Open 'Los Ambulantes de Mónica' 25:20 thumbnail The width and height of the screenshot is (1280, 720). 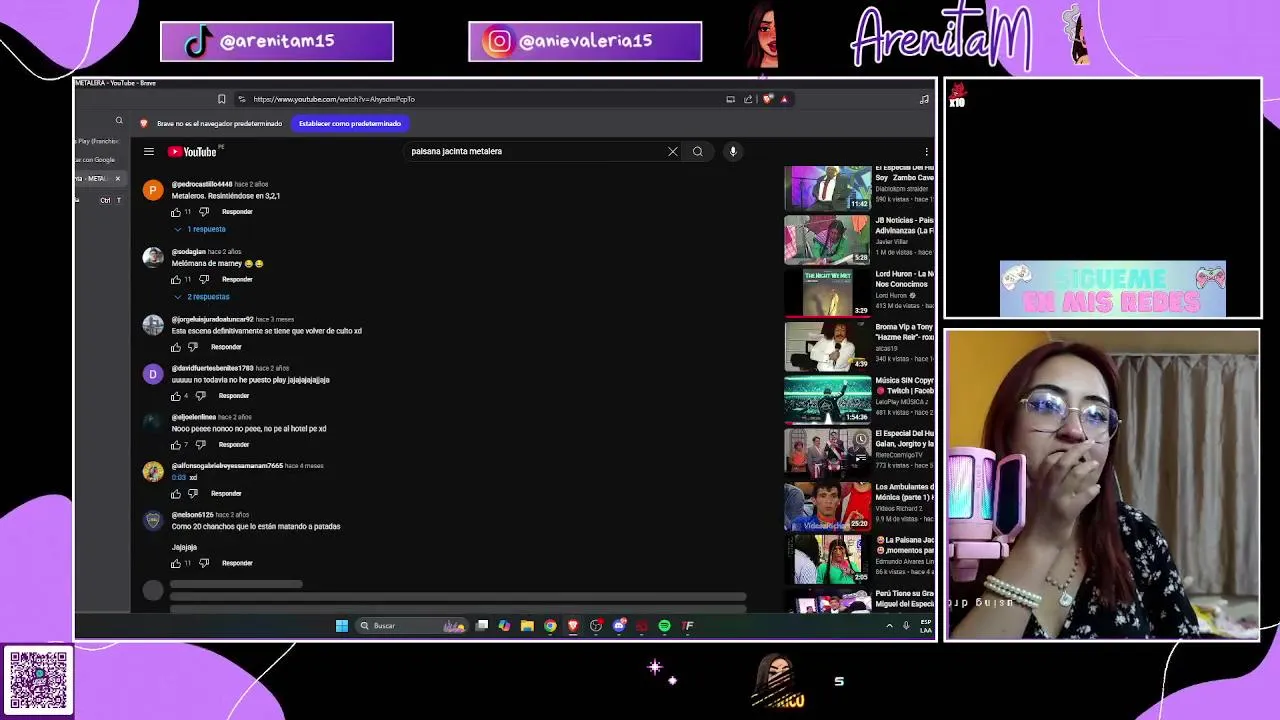(x=828, y=505)
